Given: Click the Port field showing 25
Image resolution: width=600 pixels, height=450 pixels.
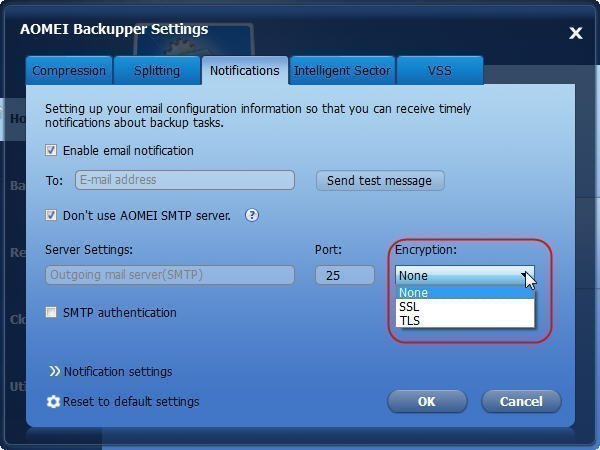Looking at the screenshot, I should pos(345,275).
